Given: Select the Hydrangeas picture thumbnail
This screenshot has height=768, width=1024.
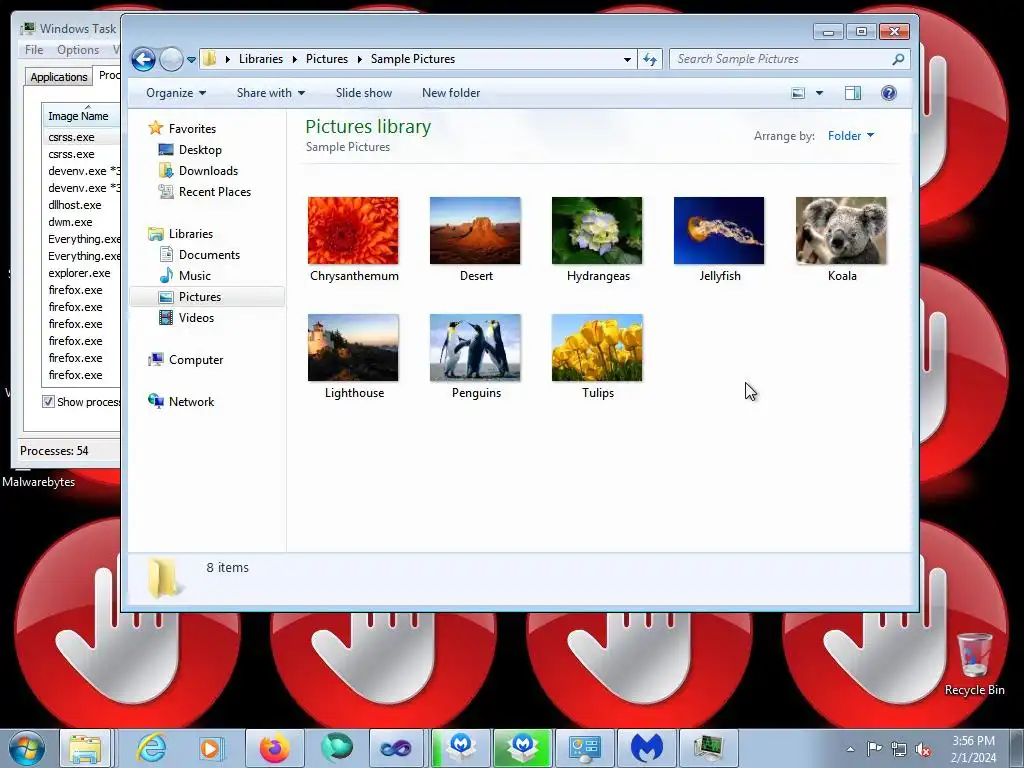Looking at the screenshot, I should (597, 231).
